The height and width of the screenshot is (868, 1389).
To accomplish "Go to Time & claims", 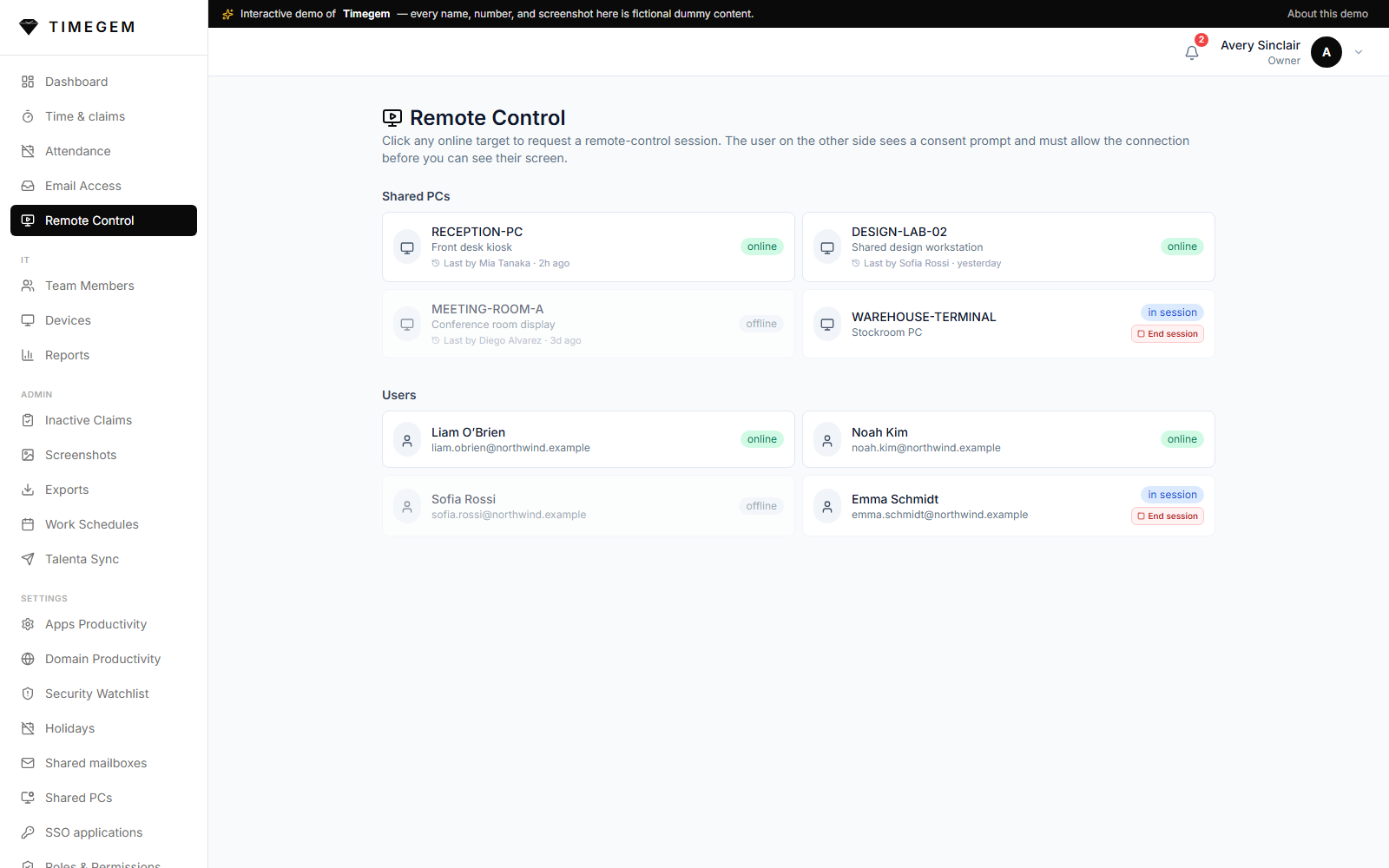I will click(104, 116).
